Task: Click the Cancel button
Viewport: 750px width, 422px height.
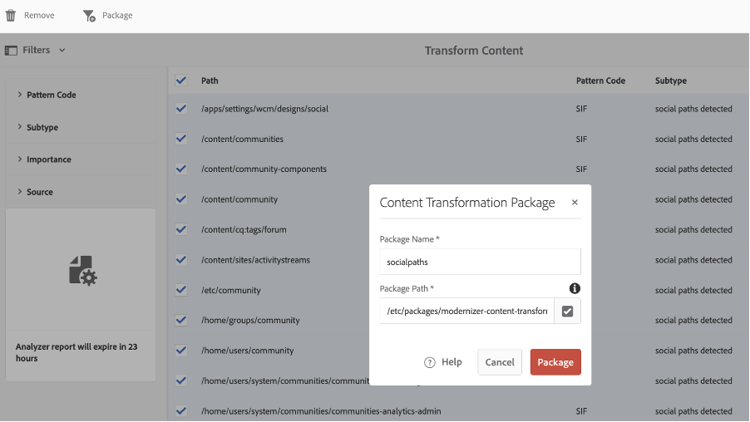Action: (499, 362)
